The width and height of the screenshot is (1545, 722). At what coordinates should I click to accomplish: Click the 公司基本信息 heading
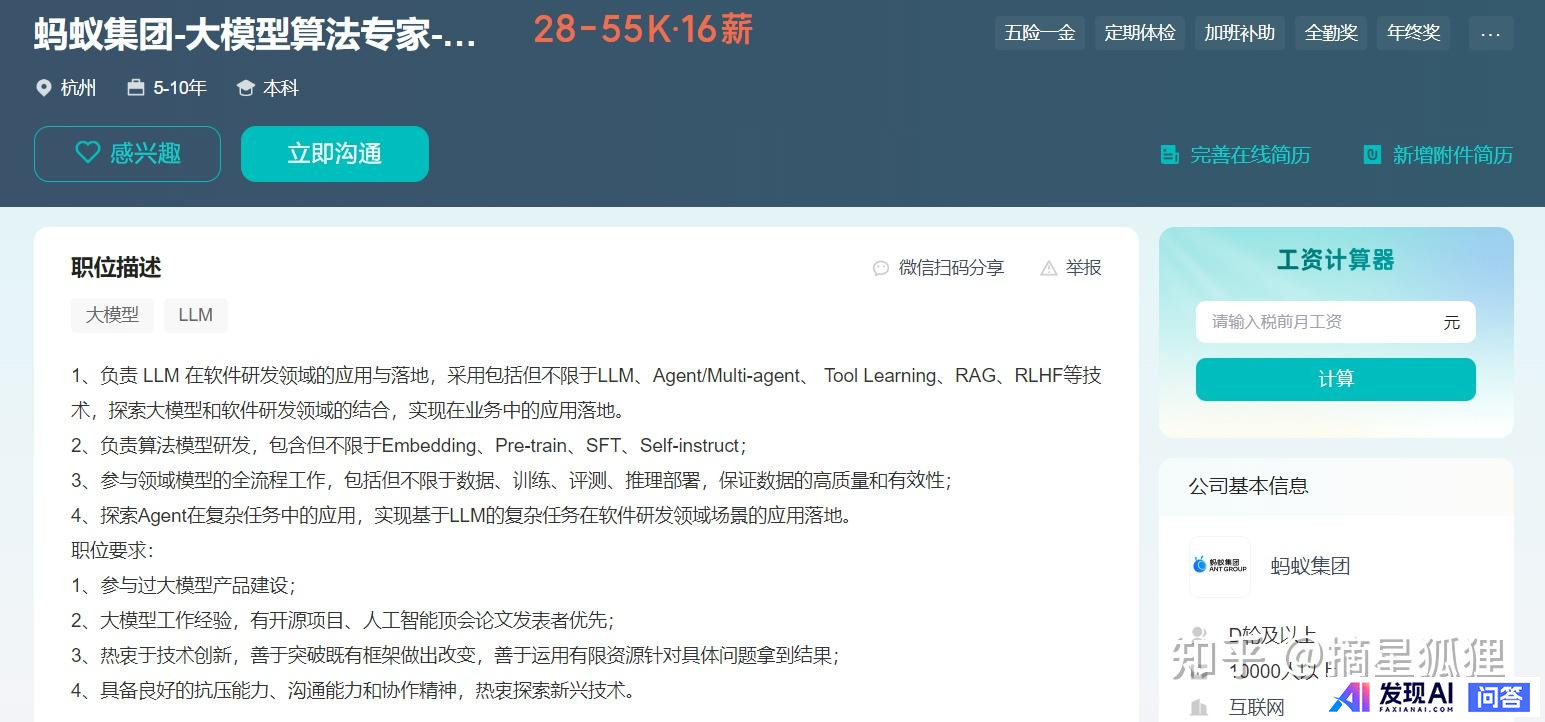[x=1248, y=486]
